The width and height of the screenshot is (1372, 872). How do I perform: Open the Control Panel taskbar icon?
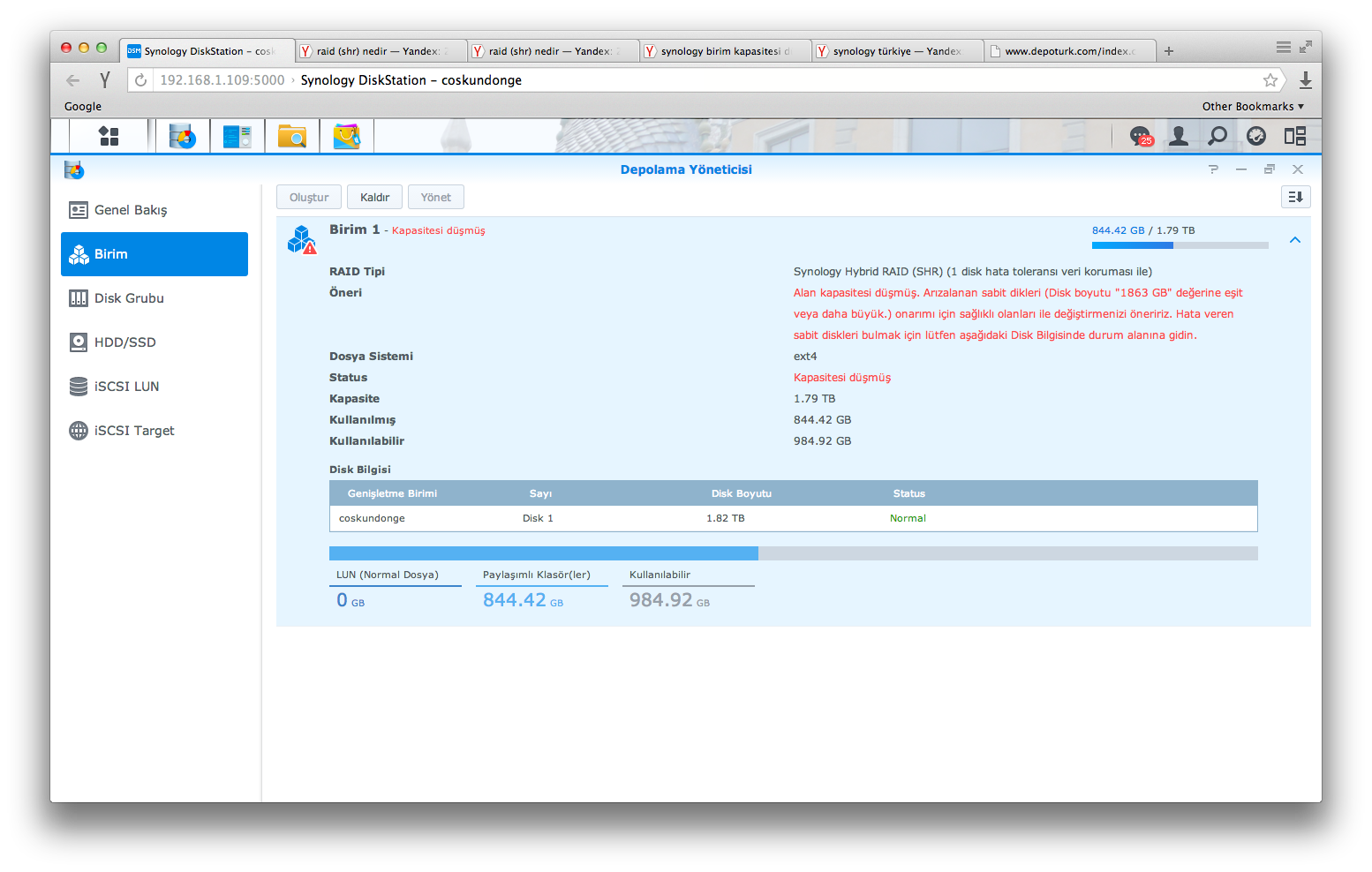[237, 136]
